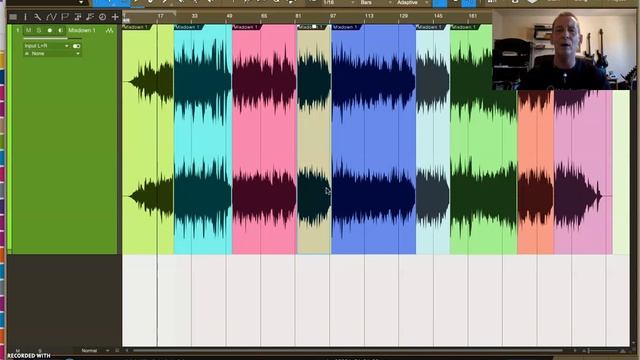Open the Input L+R dropdown
The image size is (640, 360).
point(46,46)
